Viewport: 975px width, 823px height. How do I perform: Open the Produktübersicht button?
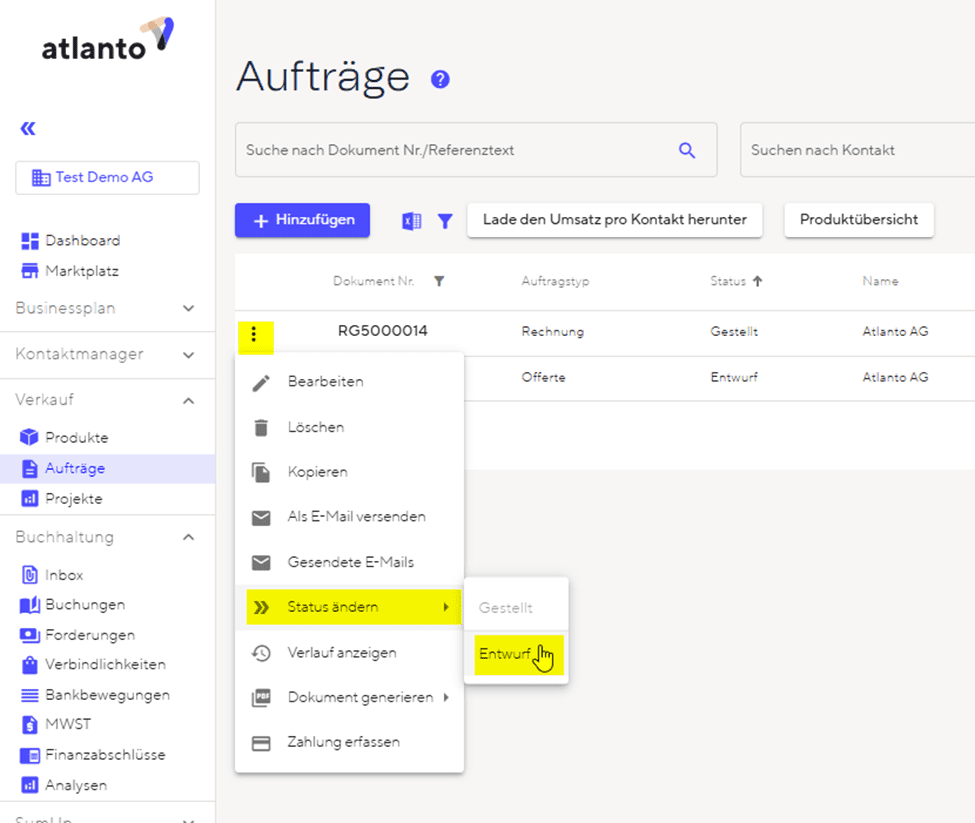[x=858, y=220]
